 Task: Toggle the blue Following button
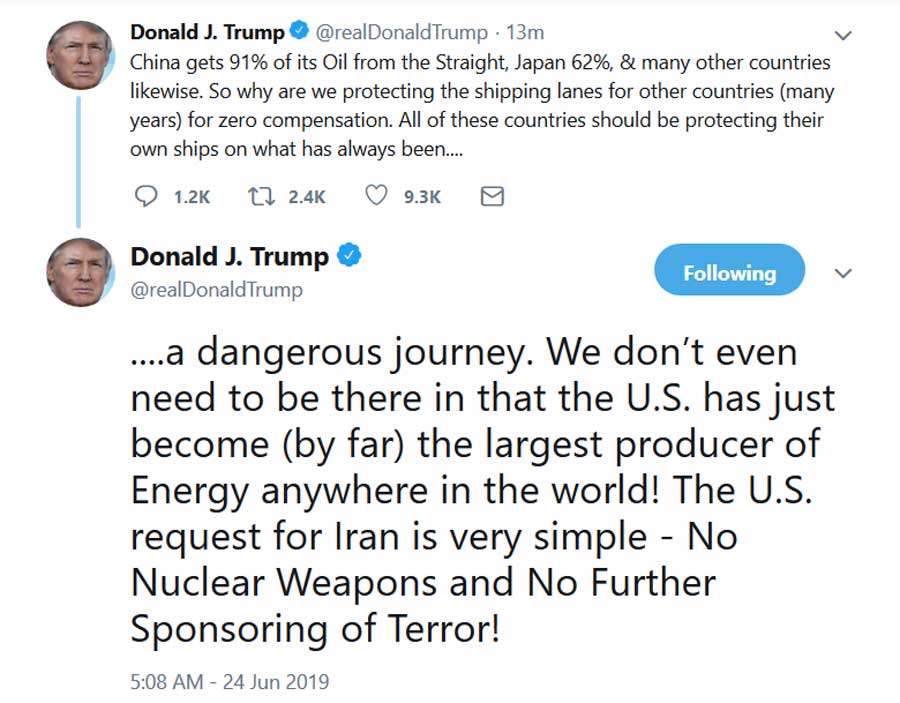pos(729,273)
